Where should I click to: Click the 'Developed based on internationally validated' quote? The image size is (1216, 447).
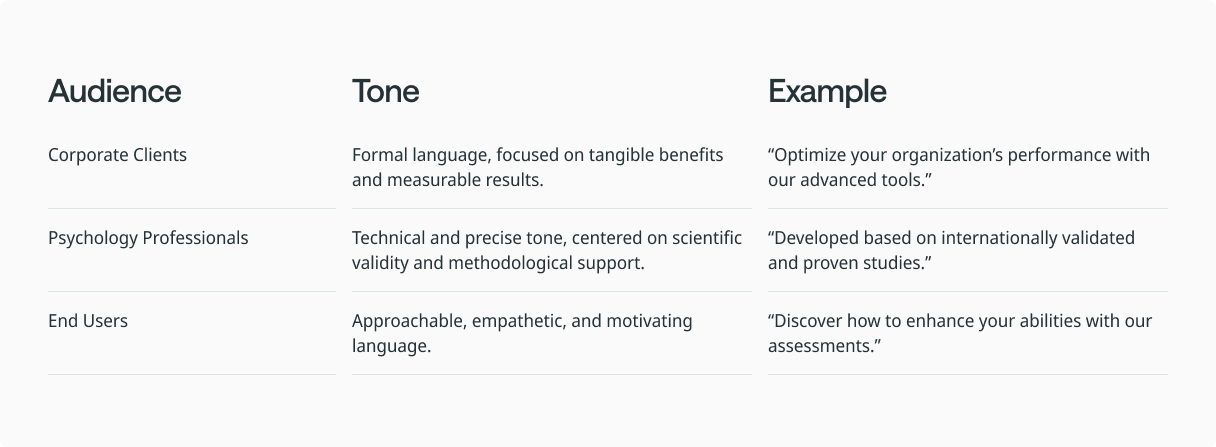coord(951,251)
